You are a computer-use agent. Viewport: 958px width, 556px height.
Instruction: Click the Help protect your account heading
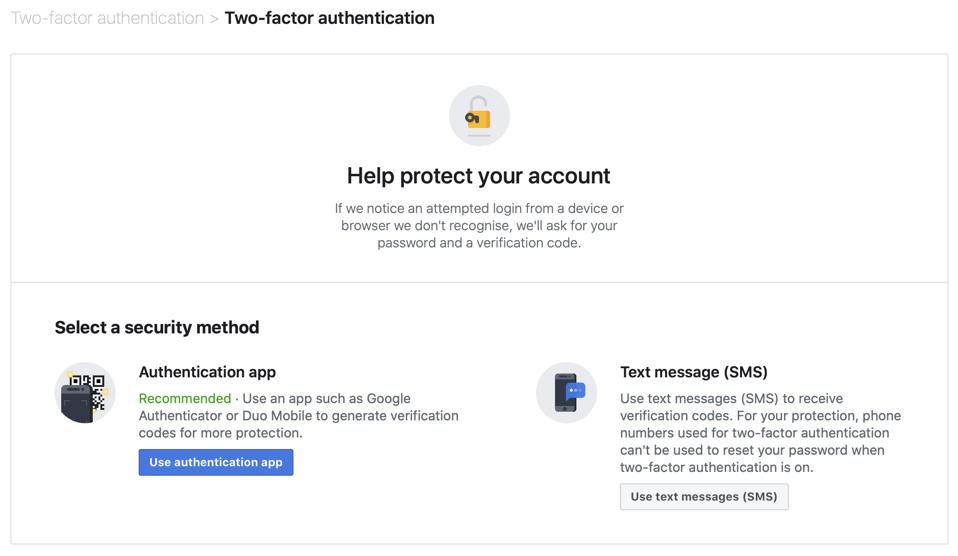478,176
